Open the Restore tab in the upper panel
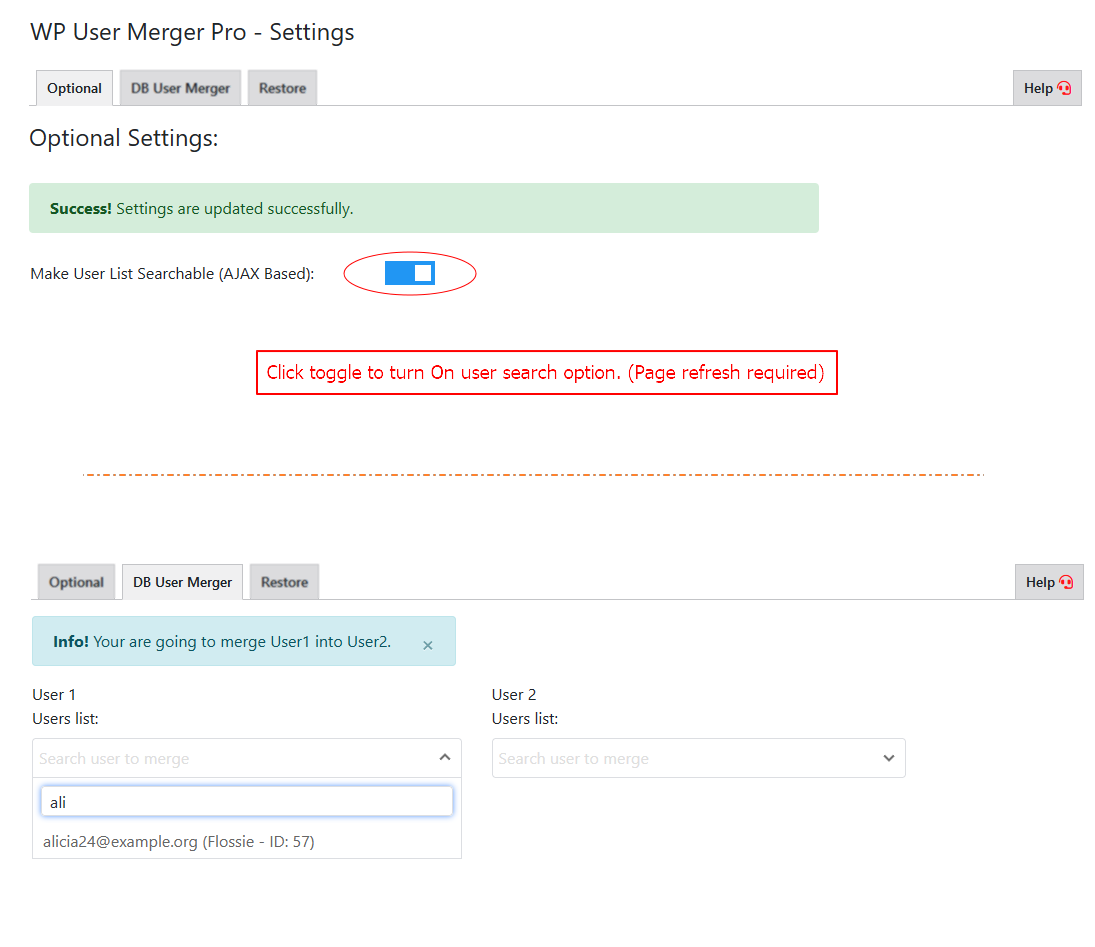 [x=282, y=88]
